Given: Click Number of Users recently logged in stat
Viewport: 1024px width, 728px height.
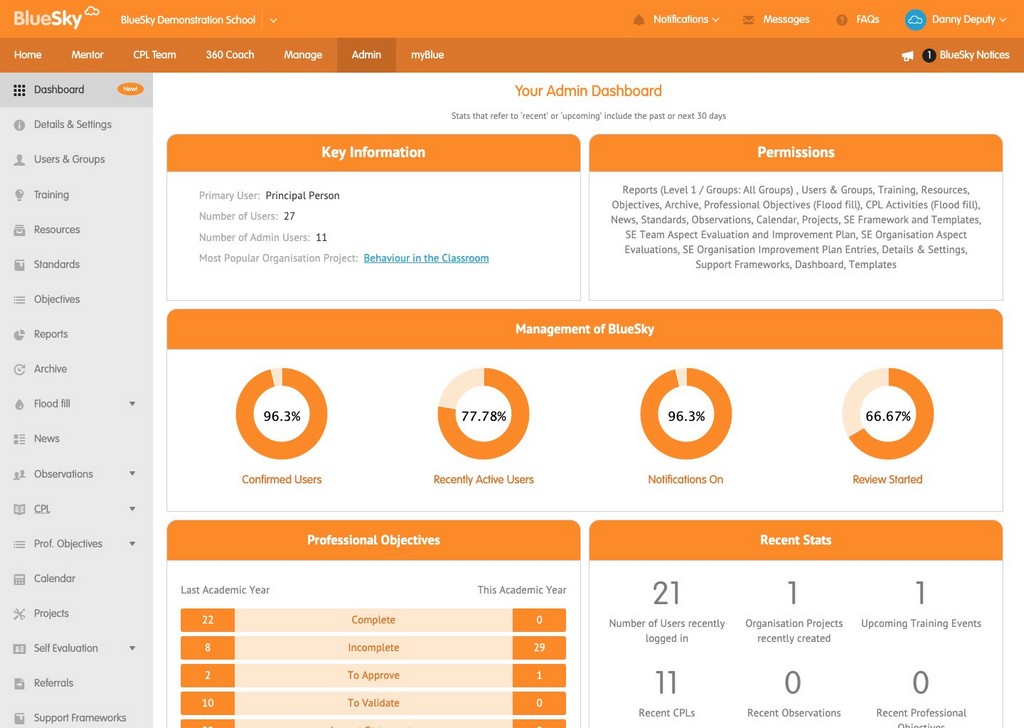Looking at the screenshot, I should [x=667, y=612].
